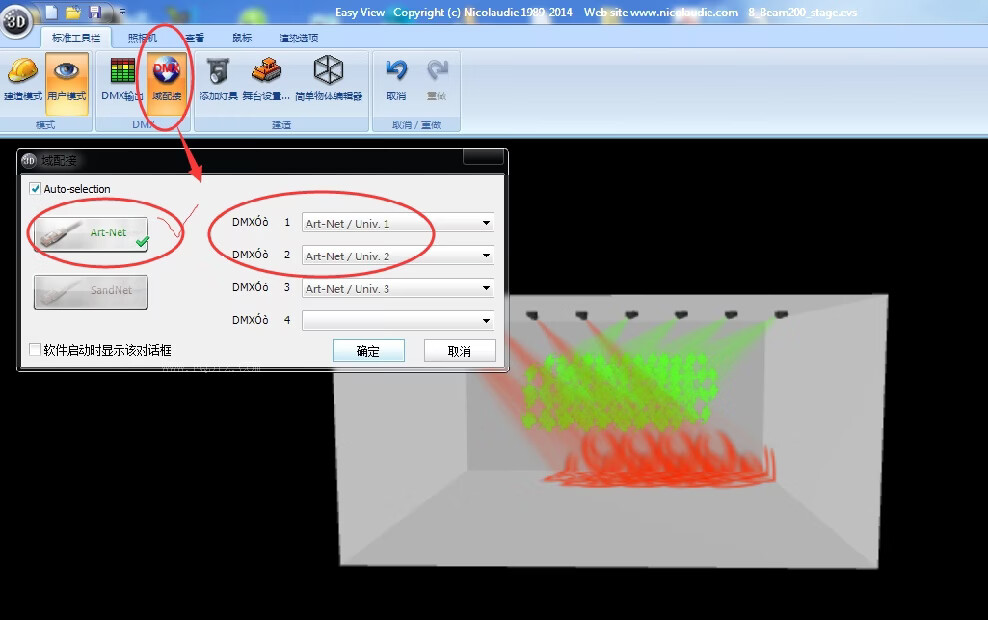This screenshot has width=988, height=620.
Task: Enable 软件启动时显示该对话框 checkbox
Action: tap(36, 350)
